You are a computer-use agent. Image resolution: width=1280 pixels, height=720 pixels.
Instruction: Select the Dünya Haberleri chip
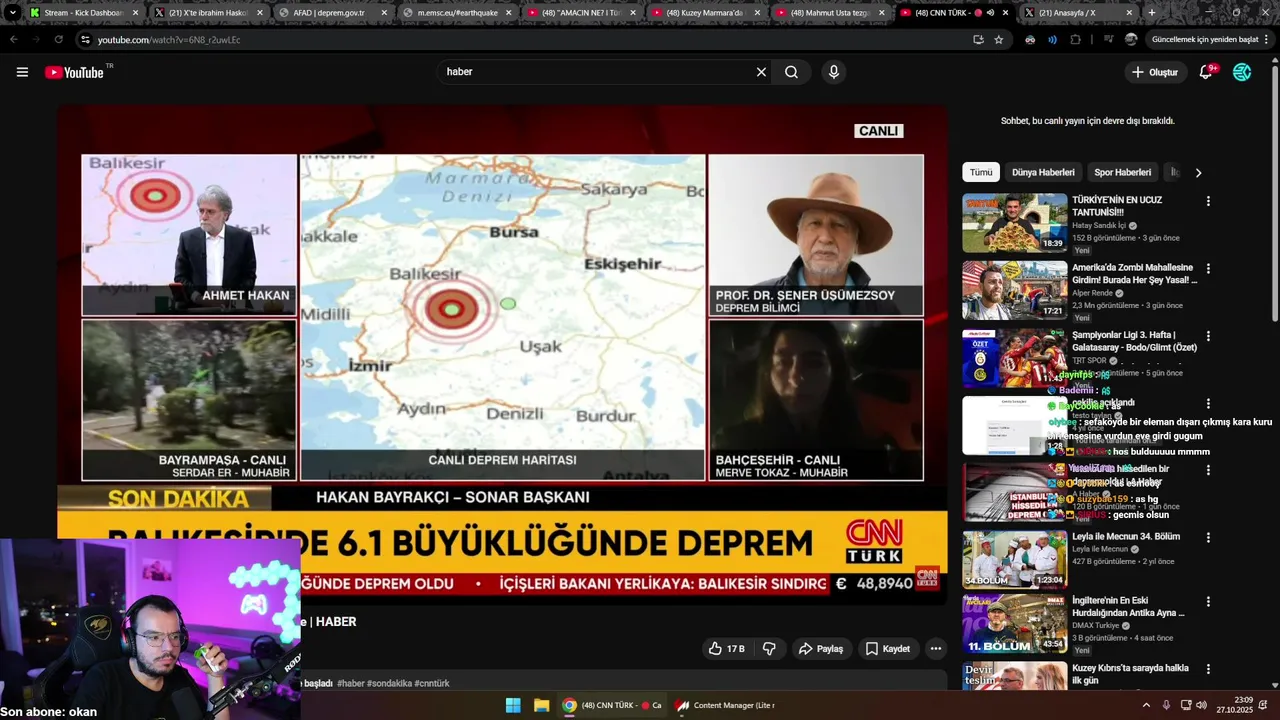[1043, 172]
